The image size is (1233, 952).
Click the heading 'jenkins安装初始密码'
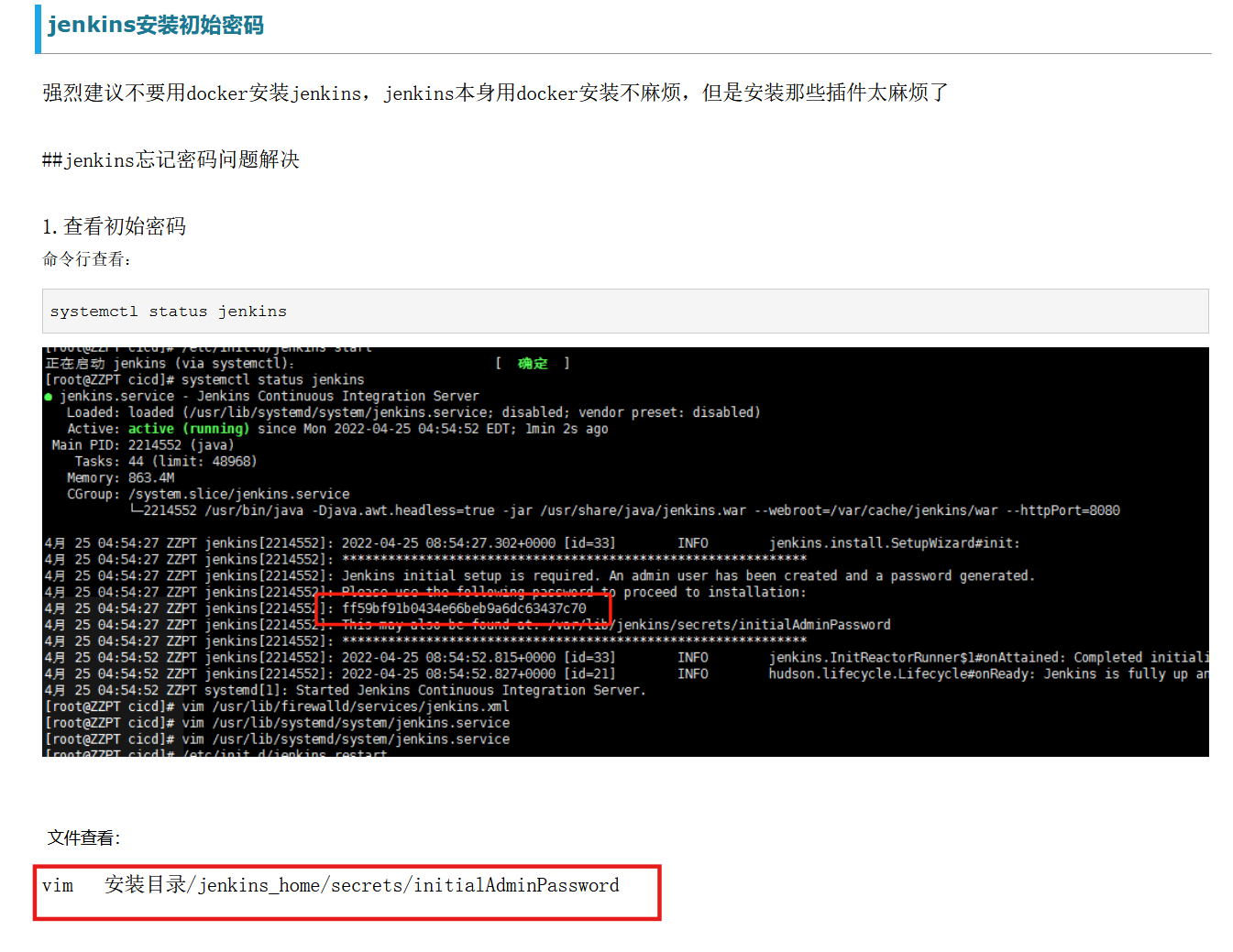point(155,25)
